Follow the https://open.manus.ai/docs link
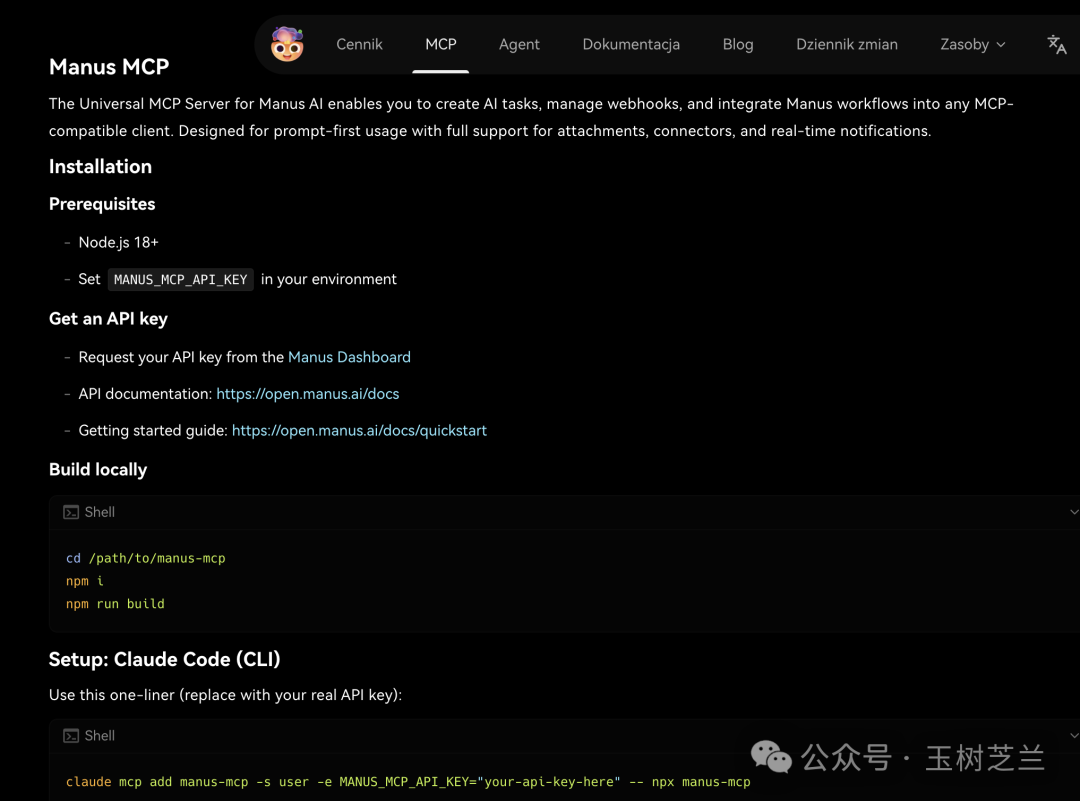This screenshot has height=801, width=1080. coord(308,394)
